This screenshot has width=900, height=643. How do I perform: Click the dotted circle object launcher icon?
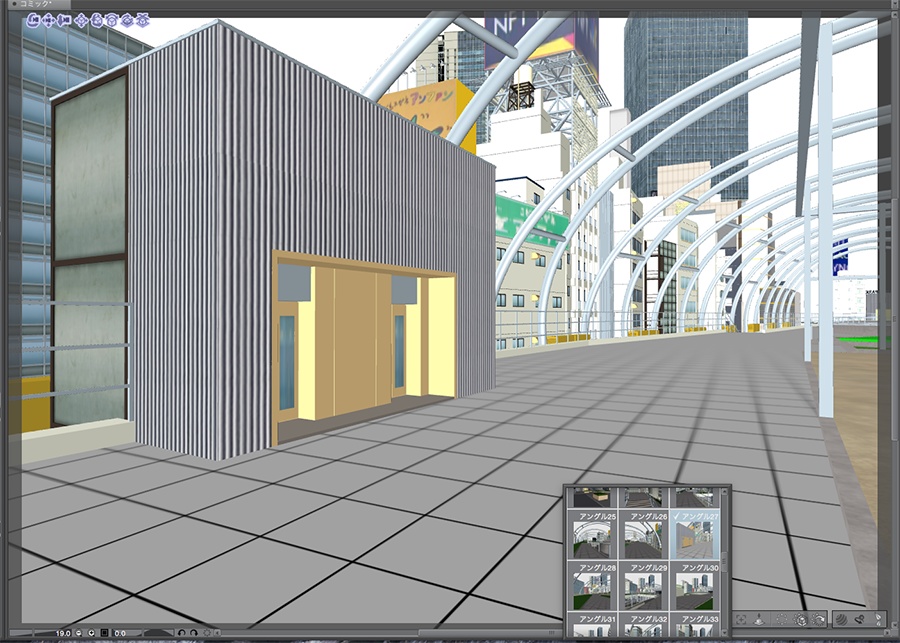(782, 619)
